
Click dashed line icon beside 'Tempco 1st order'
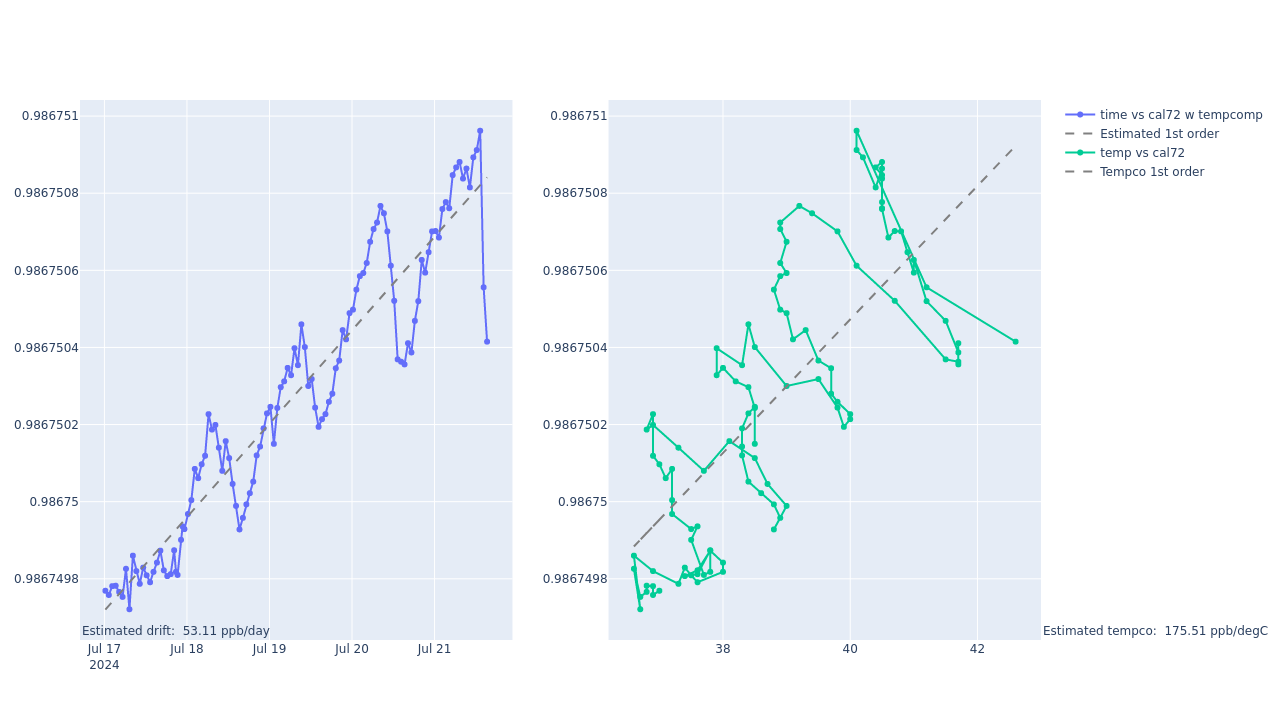click(x=1080, y=172)
